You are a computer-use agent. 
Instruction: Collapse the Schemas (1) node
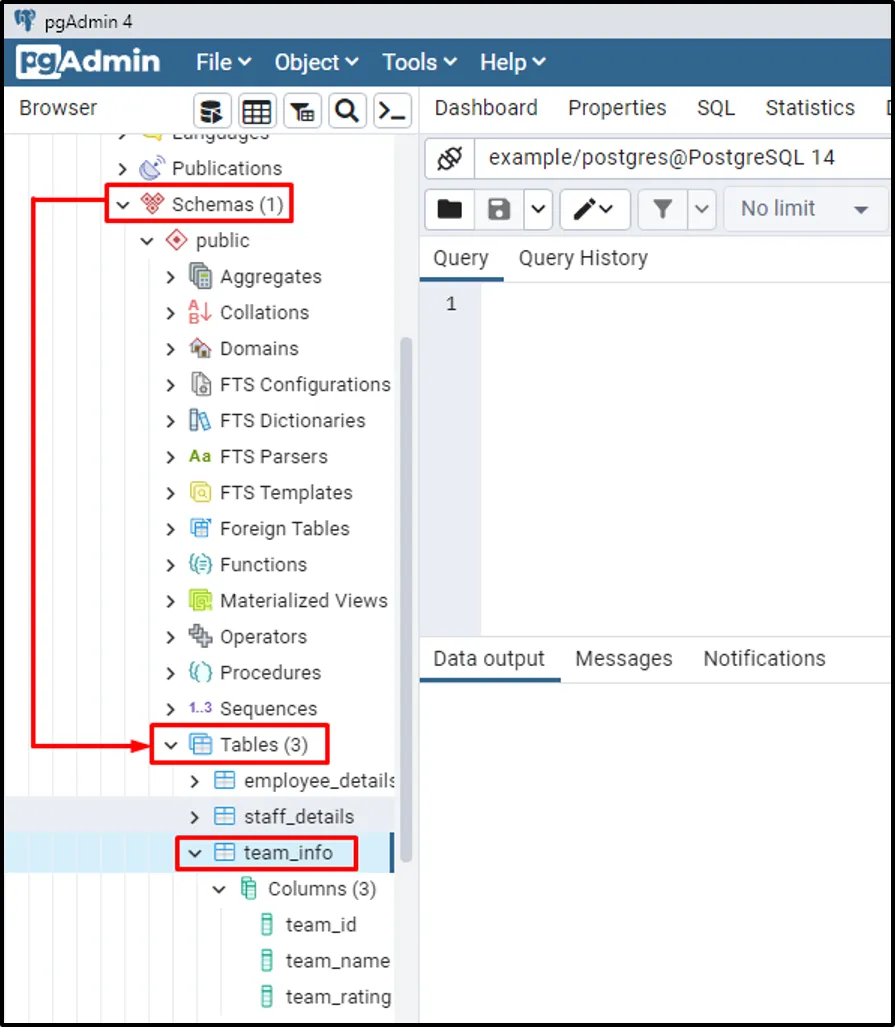coord(123,205)
